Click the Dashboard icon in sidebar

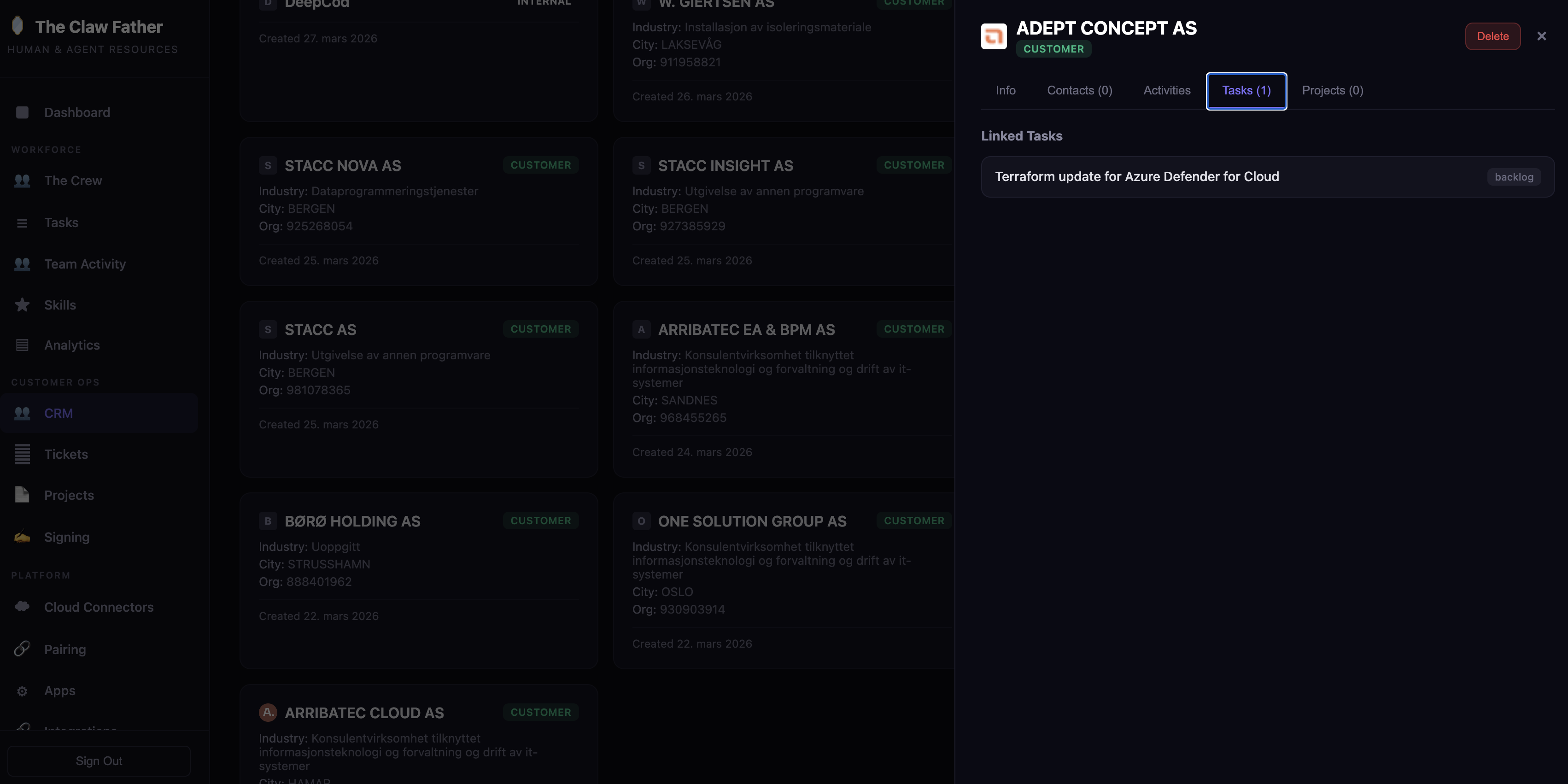click(22, 112)
